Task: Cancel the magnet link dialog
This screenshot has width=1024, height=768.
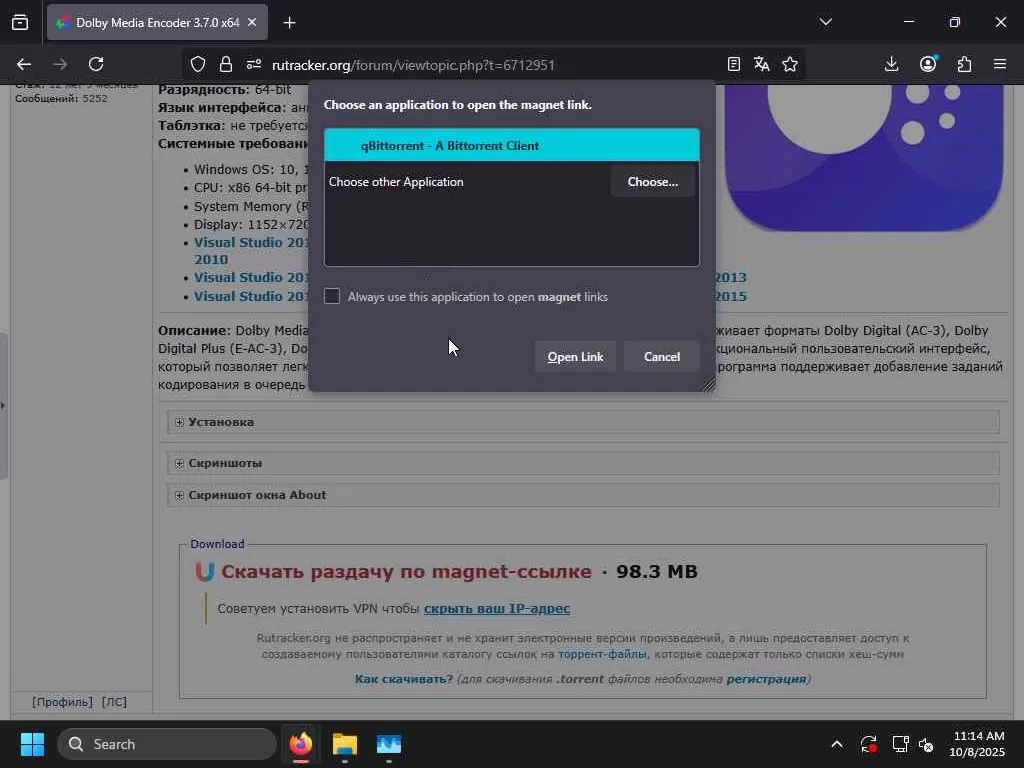Action: (x=662, y=357)
